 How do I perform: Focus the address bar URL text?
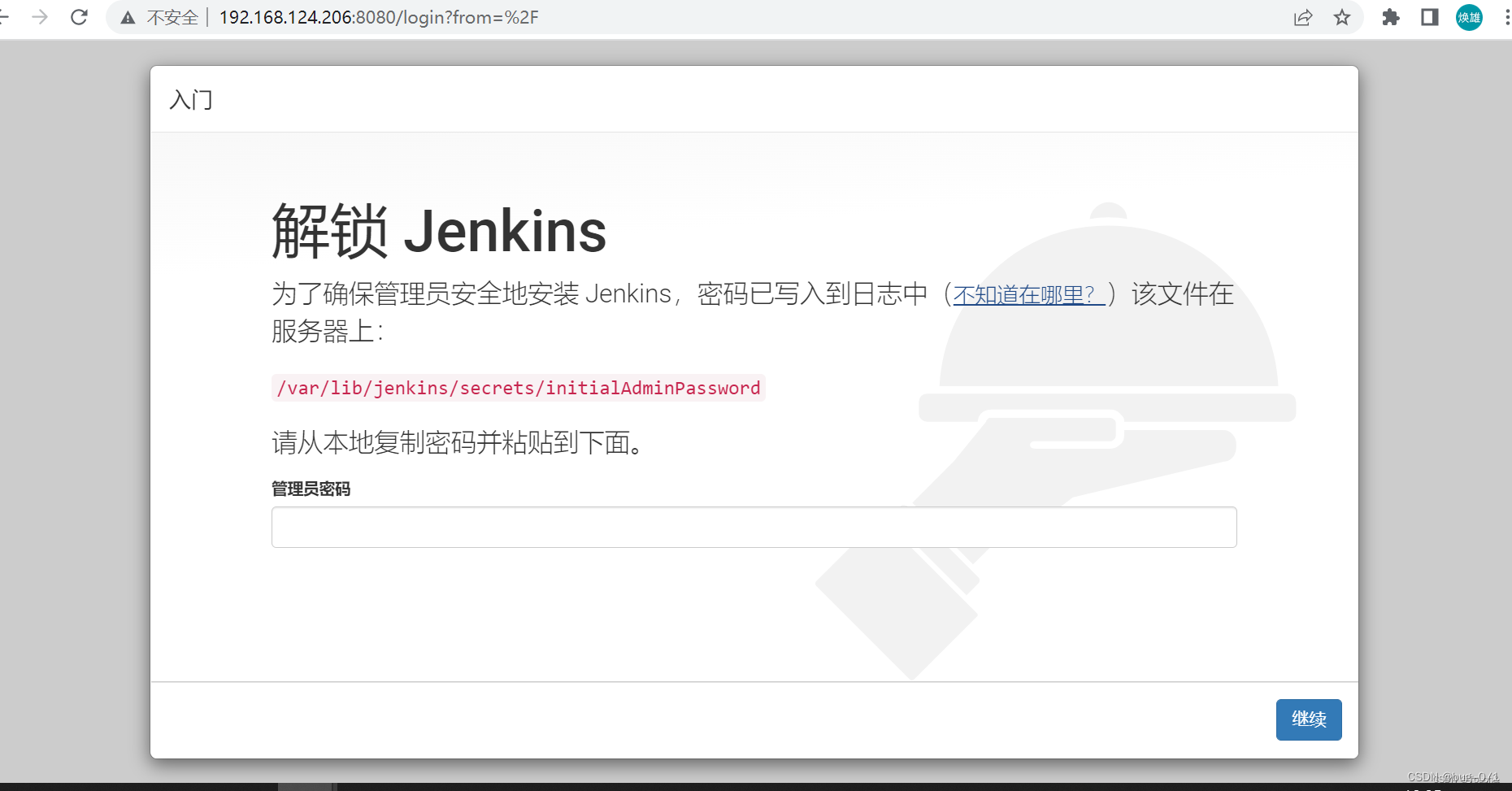click(379, 17)
